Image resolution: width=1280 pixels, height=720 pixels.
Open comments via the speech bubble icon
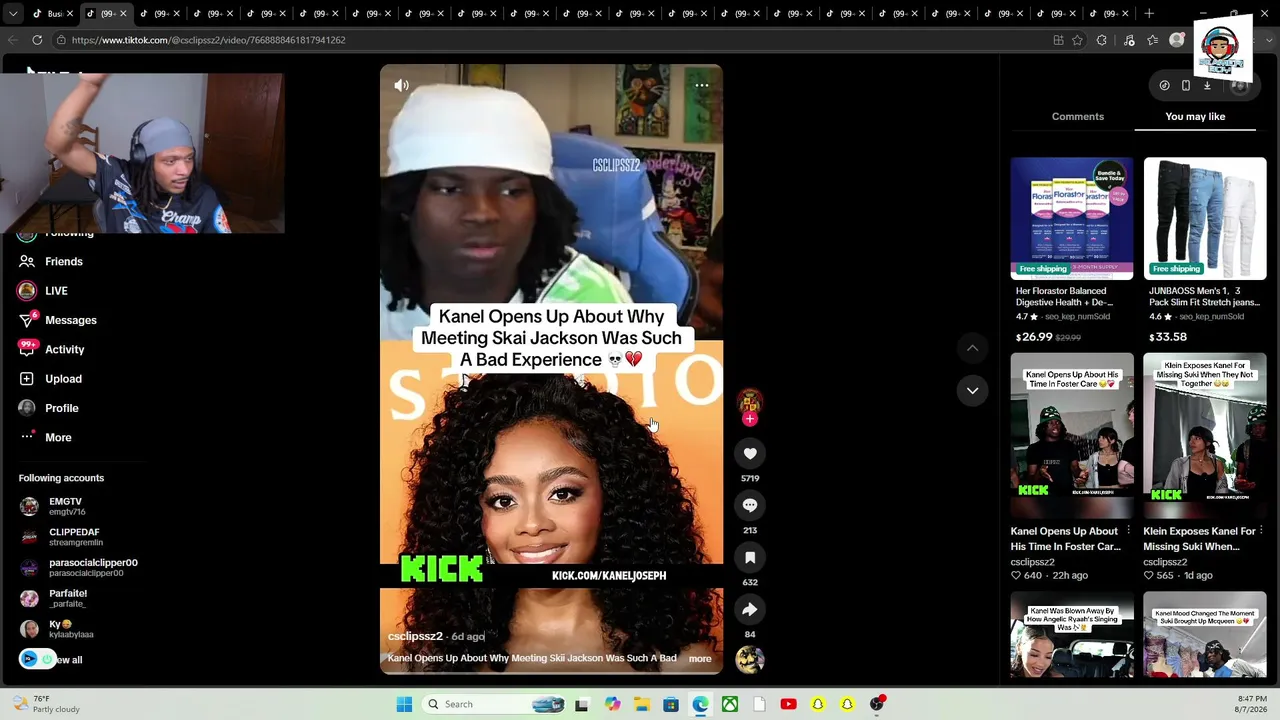(750, 506)
